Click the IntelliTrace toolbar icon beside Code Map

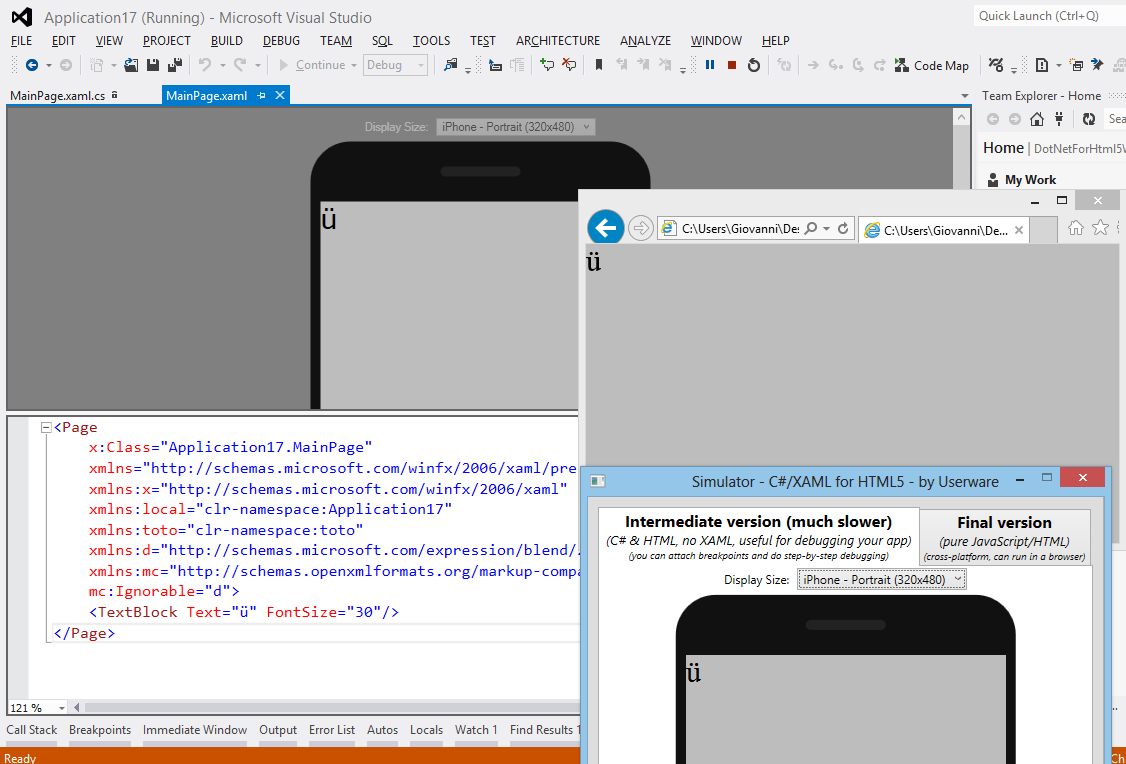point(995,65)
